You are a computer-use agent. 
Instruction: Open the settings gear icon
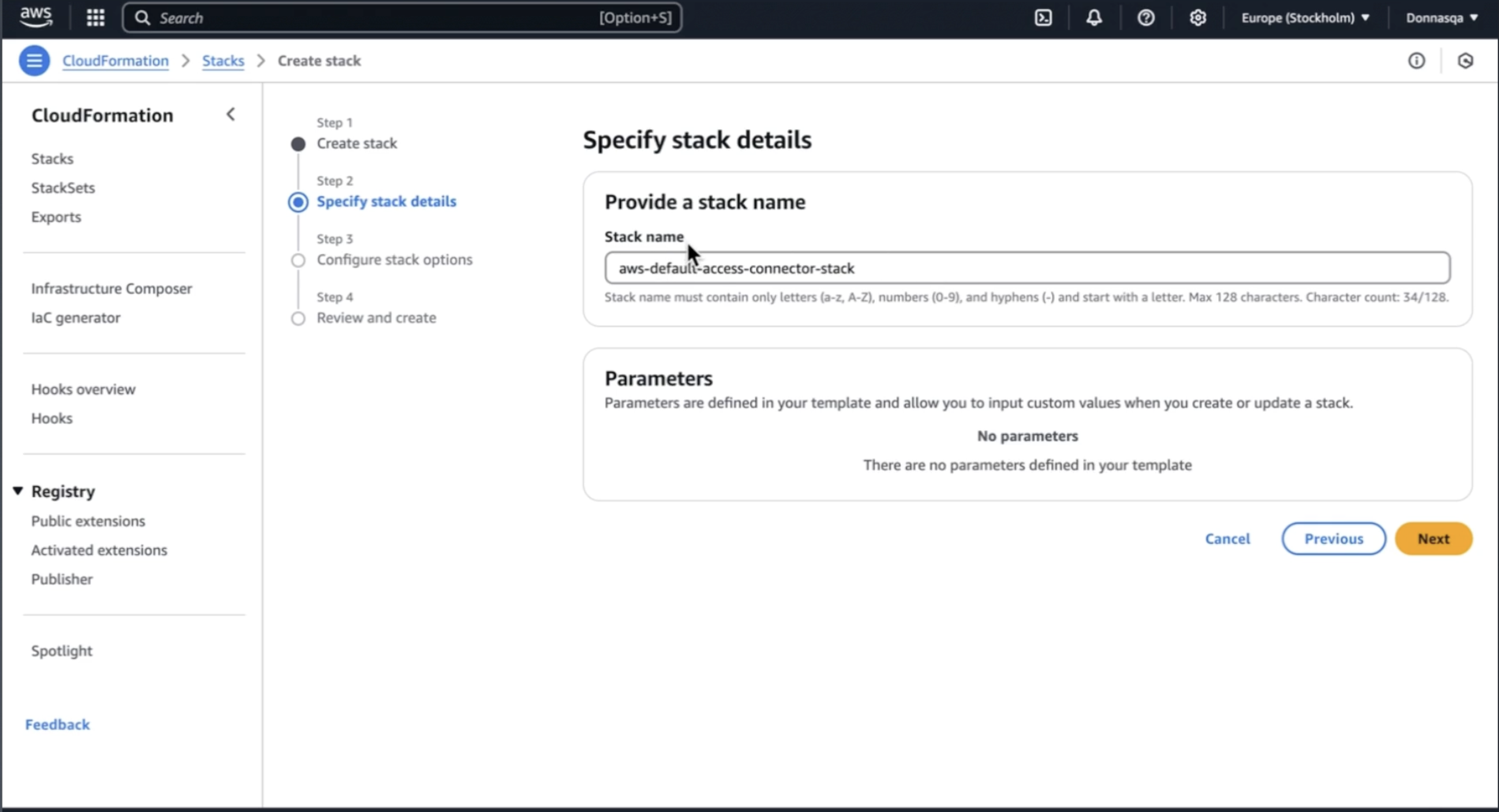[x=1198, y=17]
